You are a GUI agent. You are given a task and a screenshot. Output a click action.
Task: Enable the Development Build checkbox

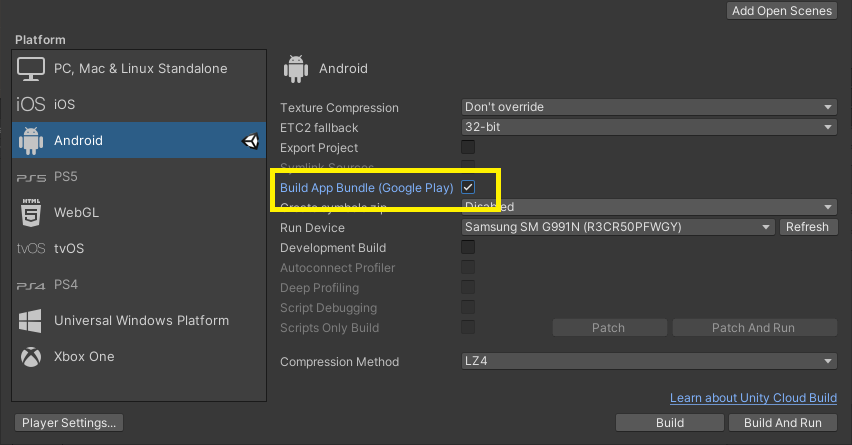tap(468, 247)
